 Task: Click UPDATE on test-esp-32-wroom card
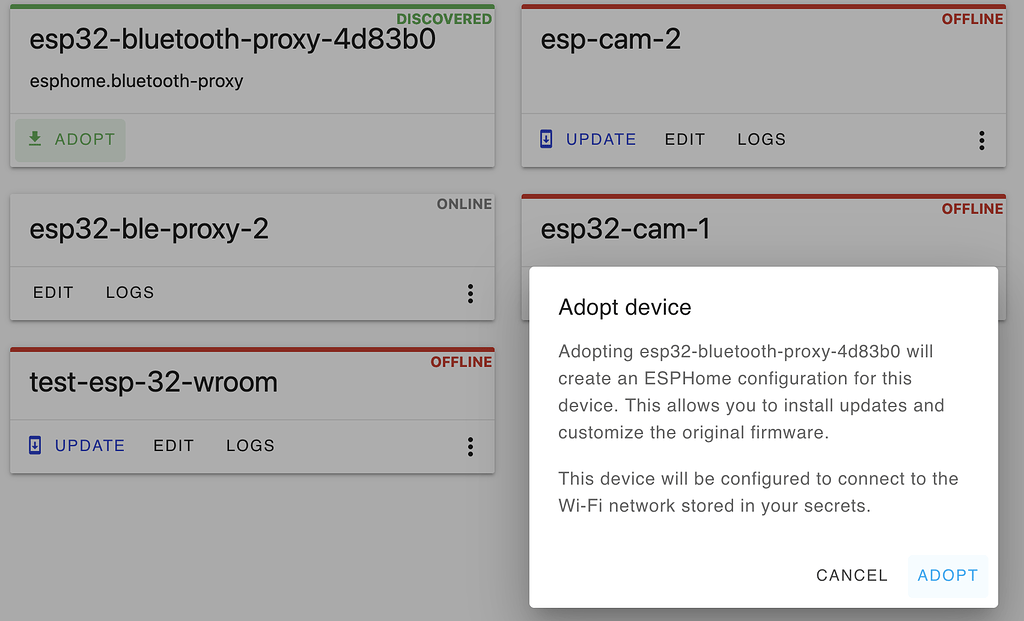(x=89, y=446)
